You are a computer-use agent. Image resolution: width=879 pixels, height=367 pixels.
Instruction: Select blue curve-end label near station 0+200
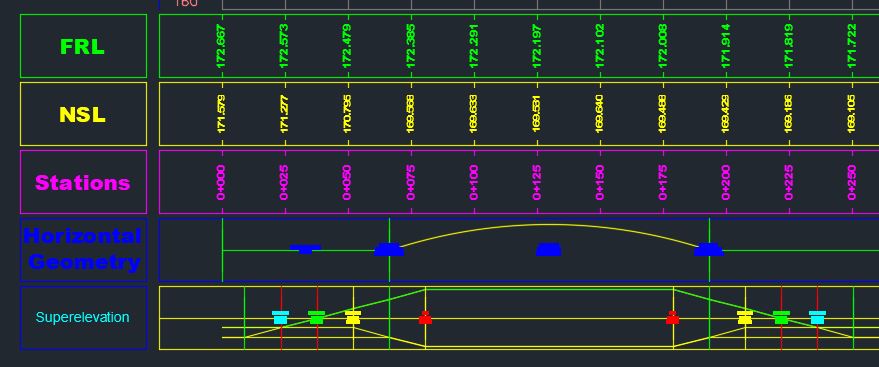pyautogui.click(x=709, y=249)
